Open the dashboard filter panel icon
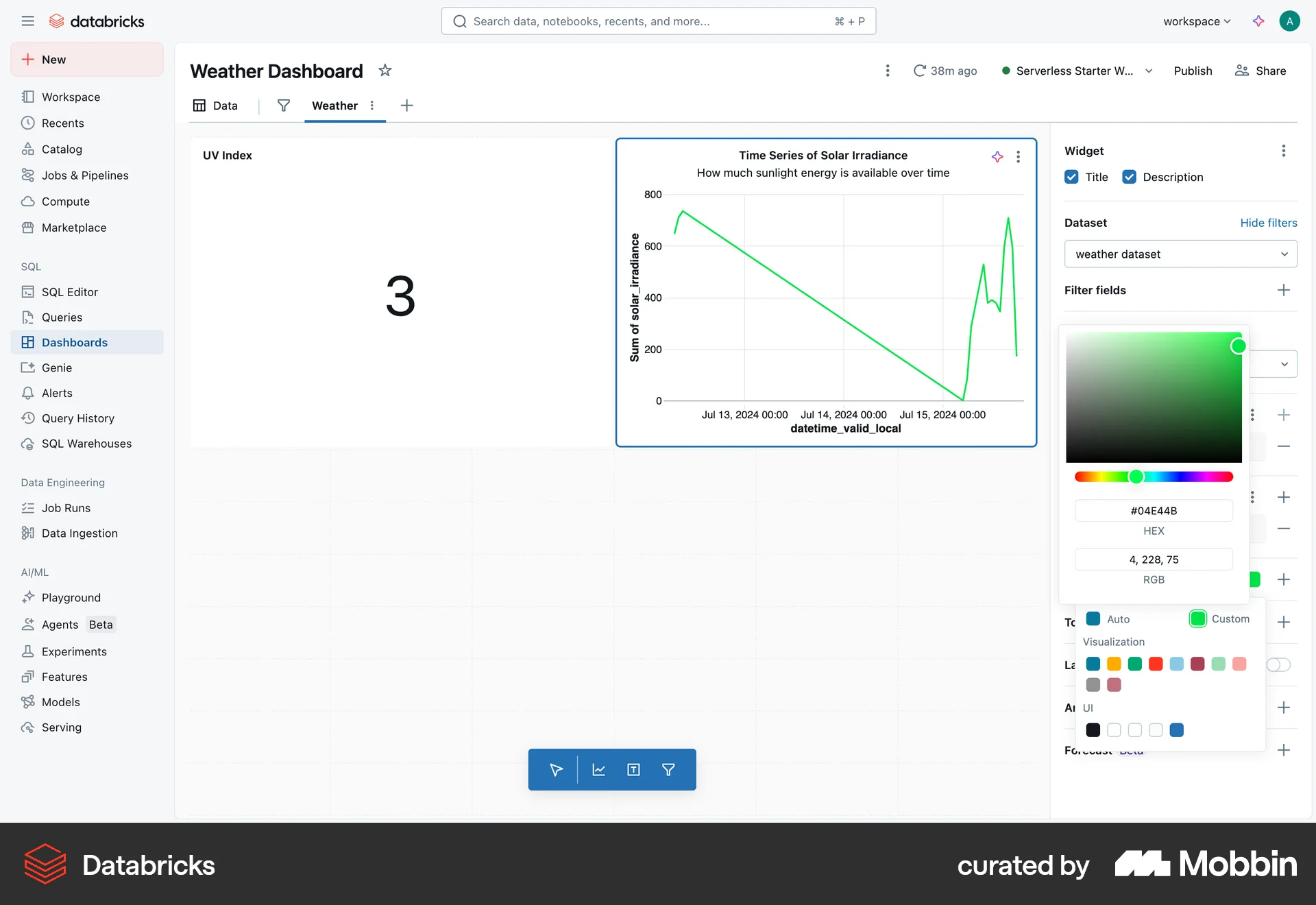1316x905 pixels. (283, 106)
